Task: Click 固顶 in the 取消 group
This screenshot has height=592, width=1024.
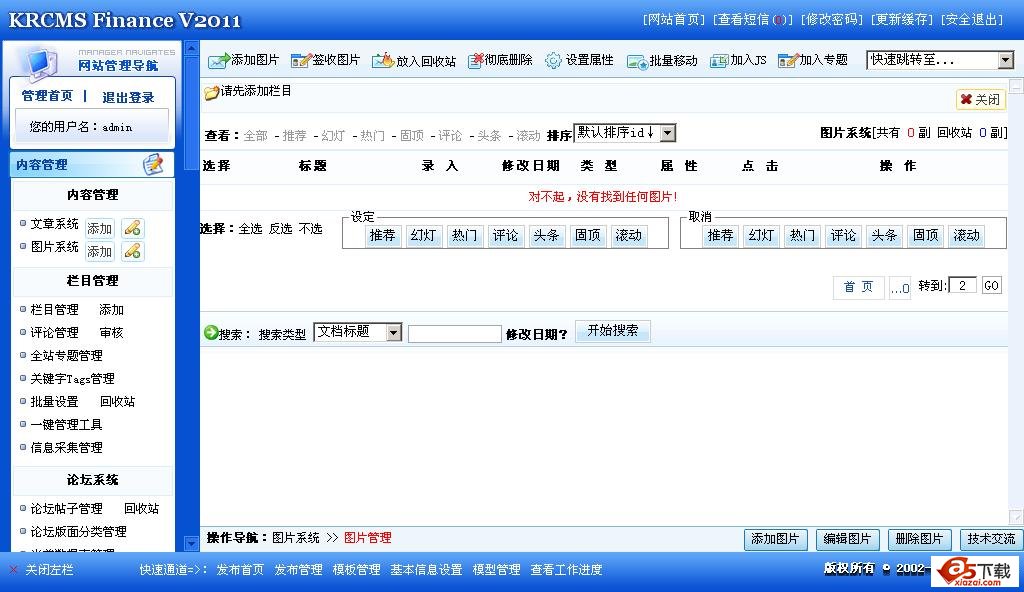Action: click(x=925, y=235)
